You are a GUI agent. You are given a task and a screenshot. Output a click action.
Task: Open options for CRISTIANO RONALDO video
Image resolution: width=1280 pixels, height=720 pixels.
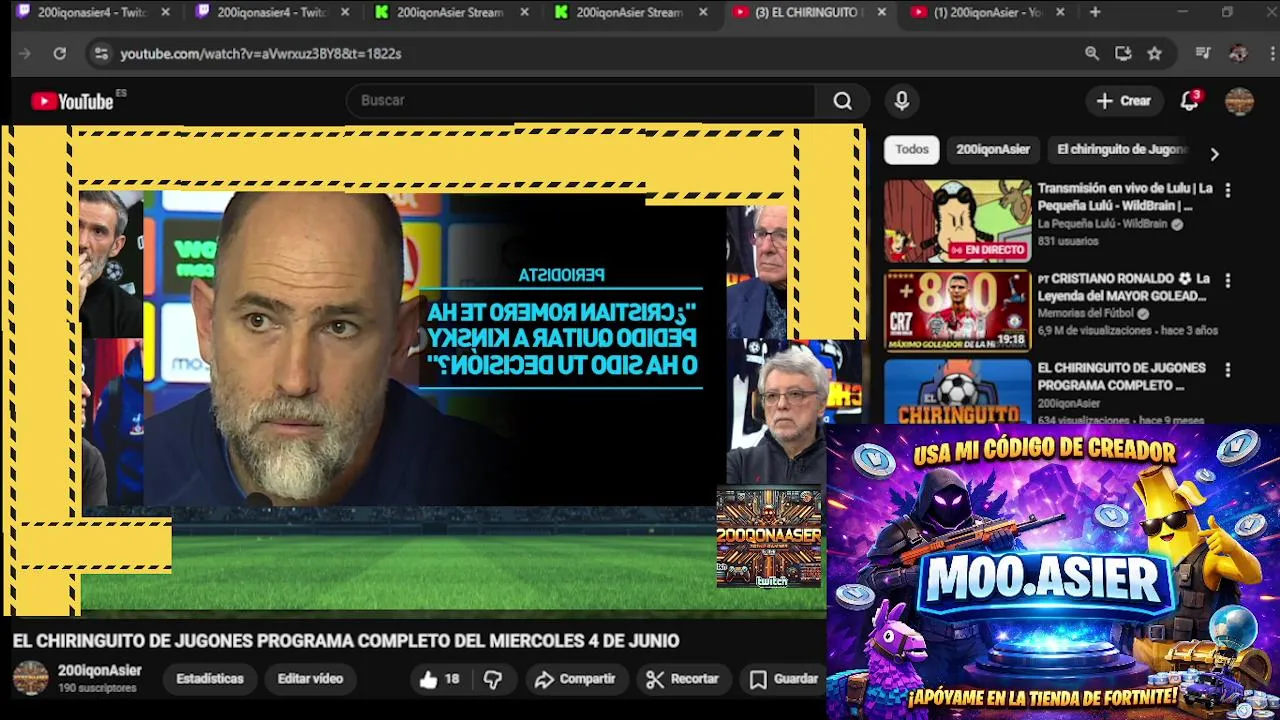coord(1228,280)
